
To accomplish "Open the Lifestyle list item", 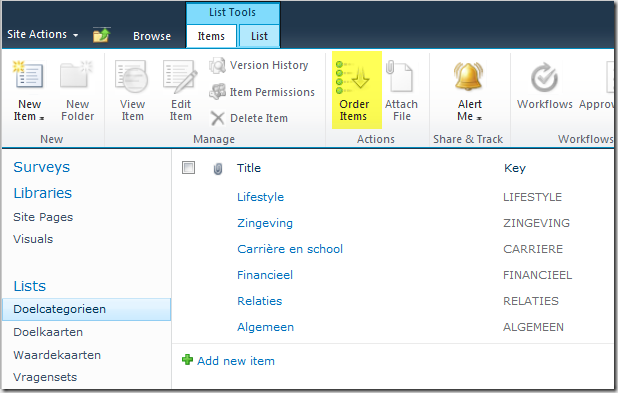I will (260, 197).
